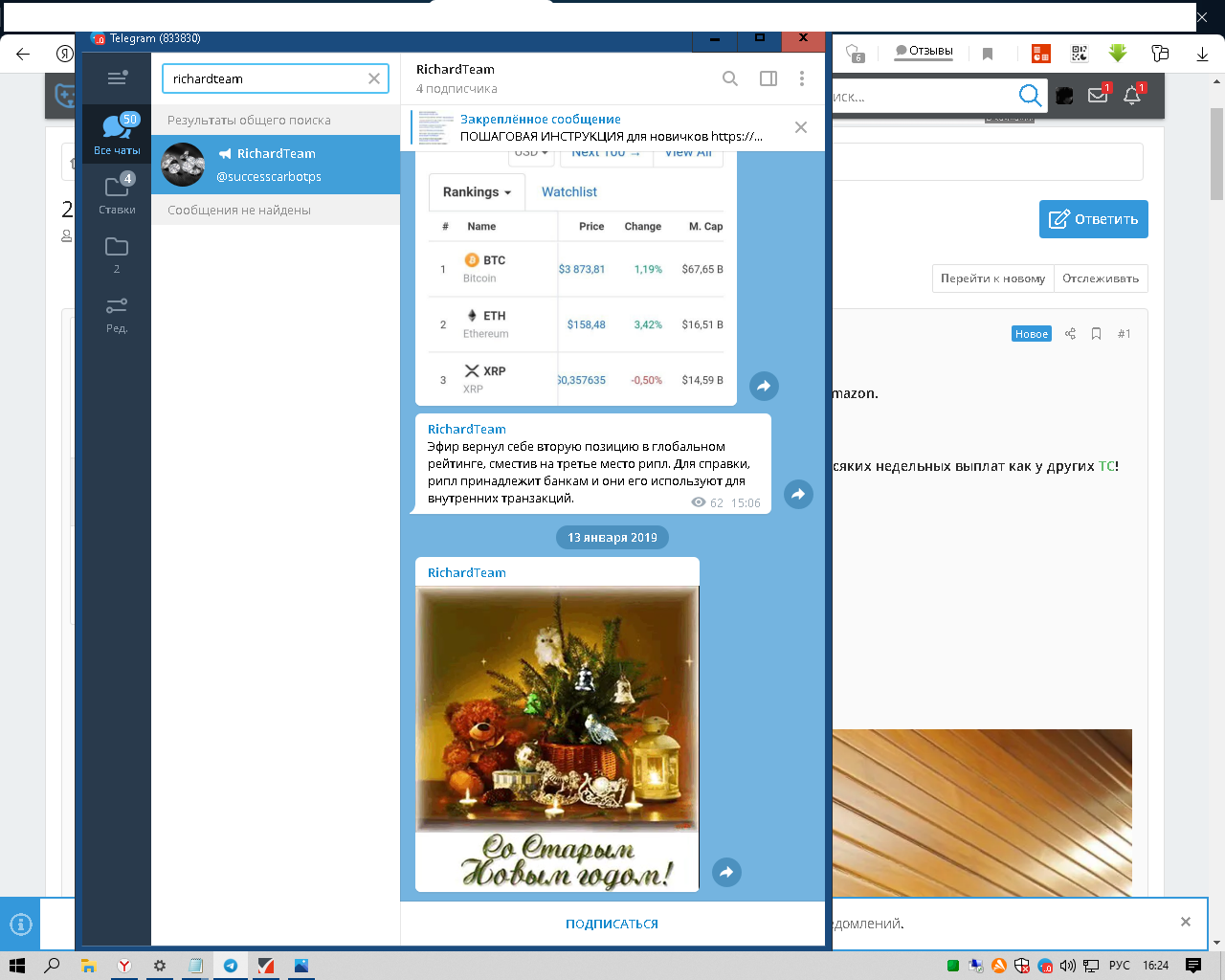Image resolution: width=1225 pixels, height=980 pixels.
Task: Open the browser downloads arrow icon
Action: (x=1203, y=54)
